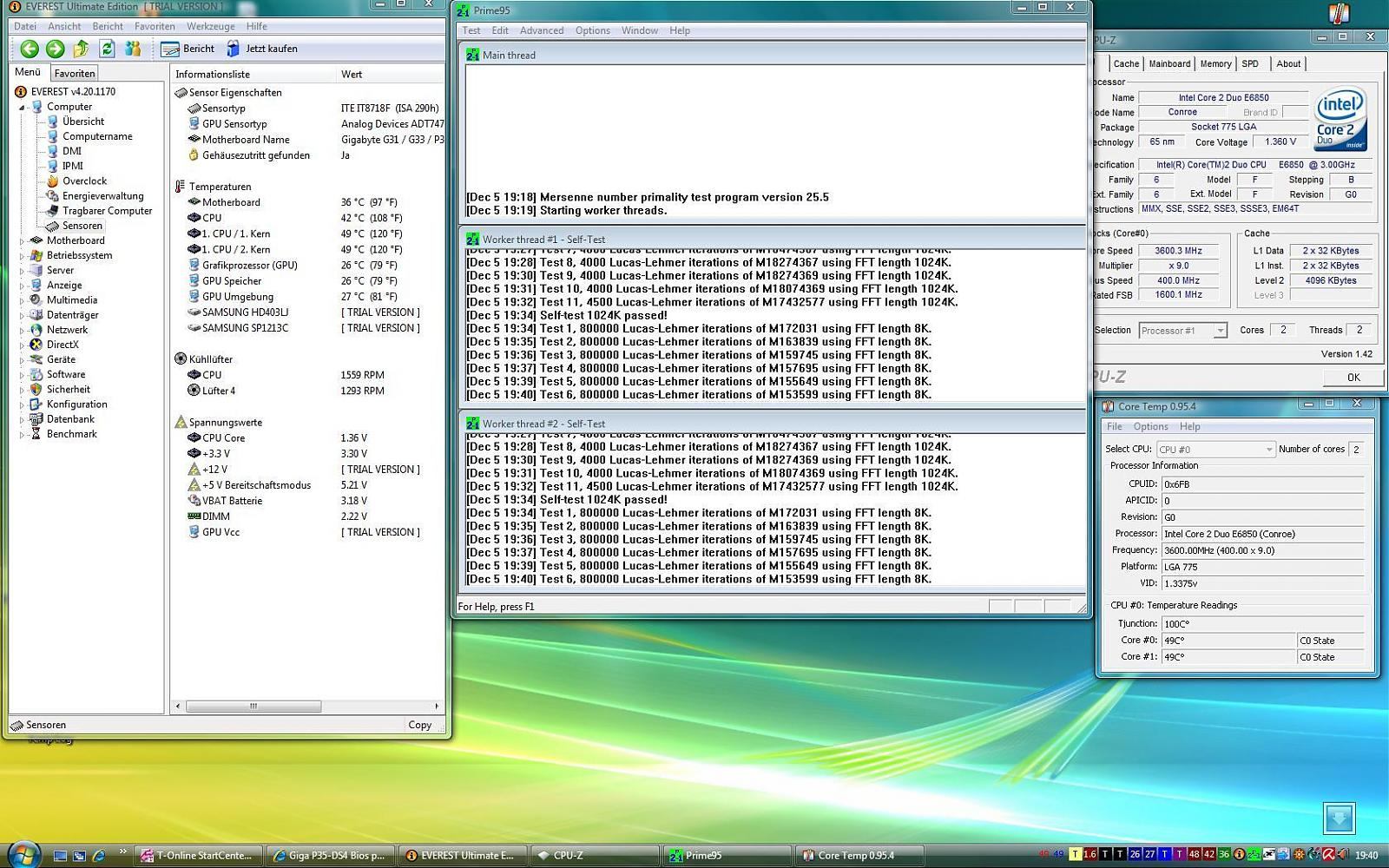Select the Lüfter 4 fan row
The height and width of the screenshot is (868, 1389).
pos(308,391)
